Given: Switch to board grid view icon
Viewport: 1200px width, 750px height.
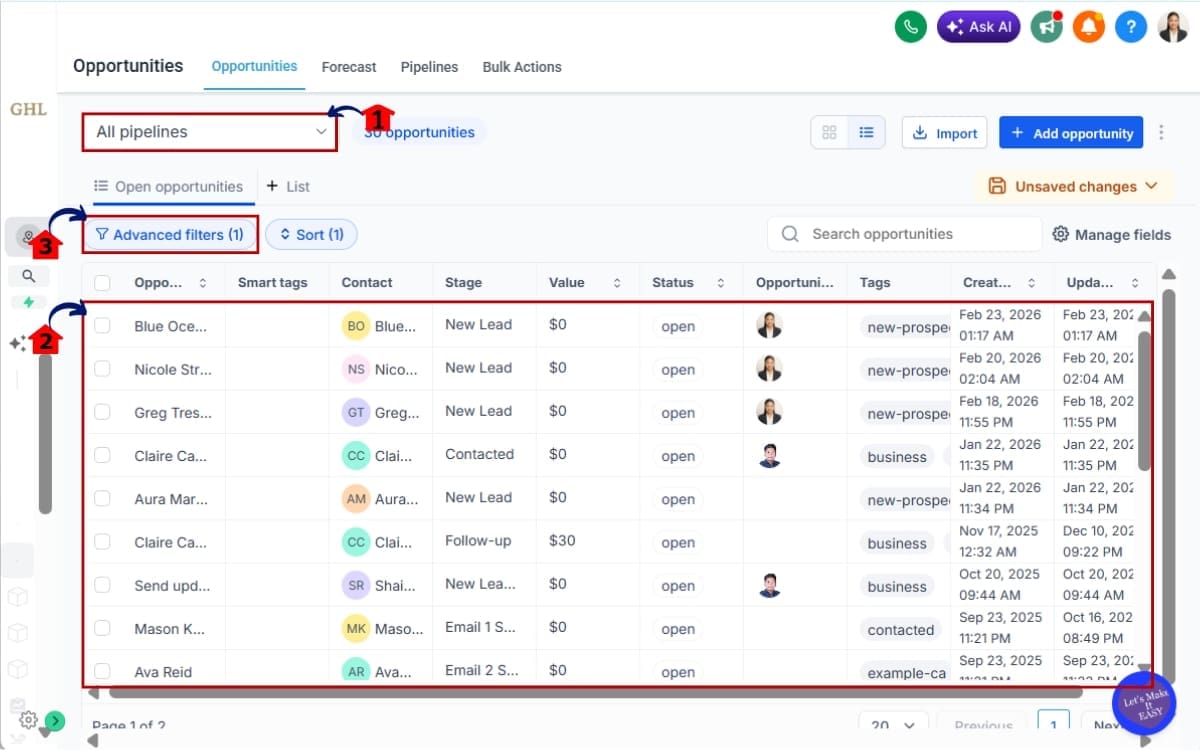Looking at the screenshot, I should tap(829, 133).
